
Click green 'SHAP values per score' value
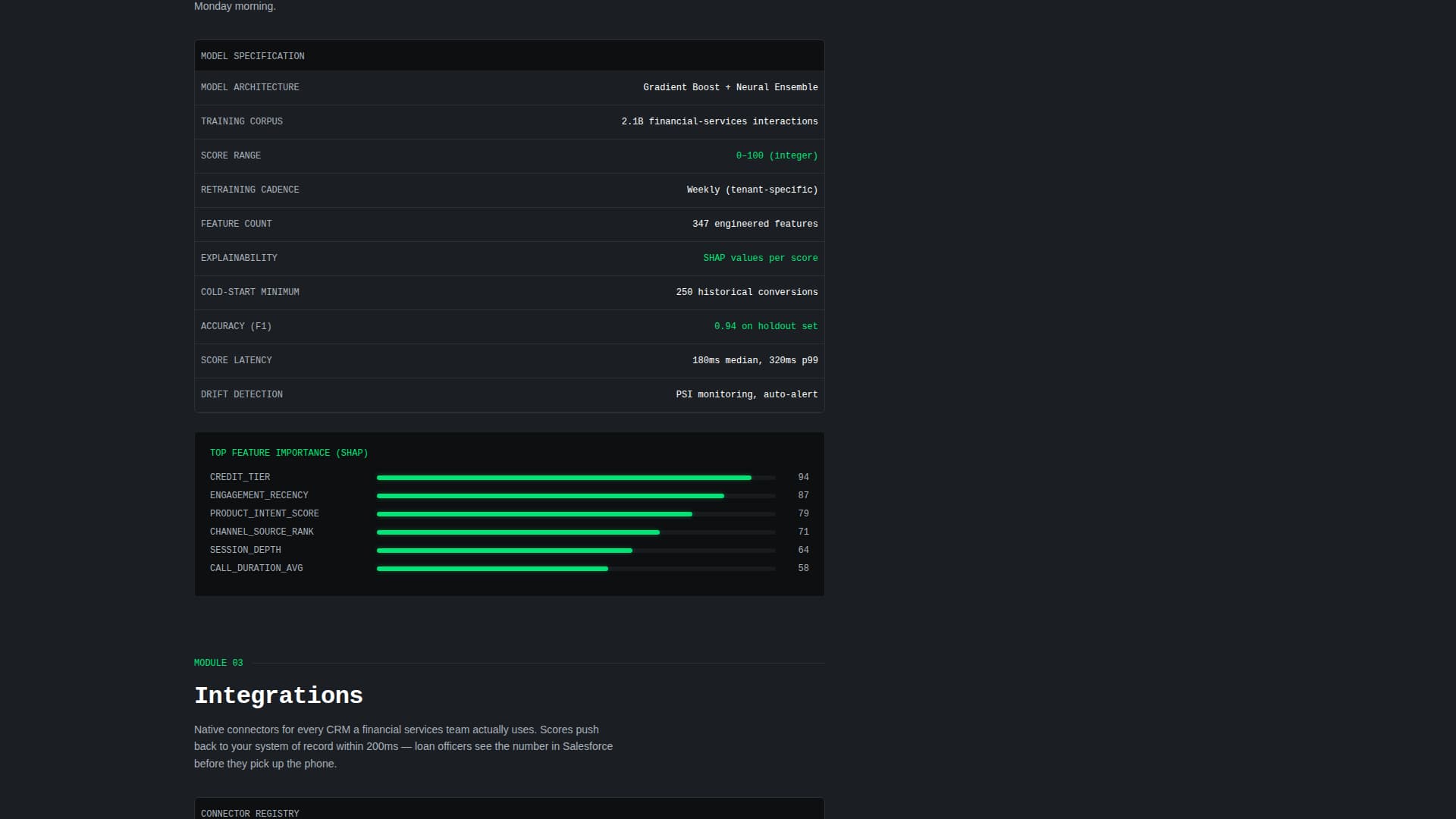761,258
